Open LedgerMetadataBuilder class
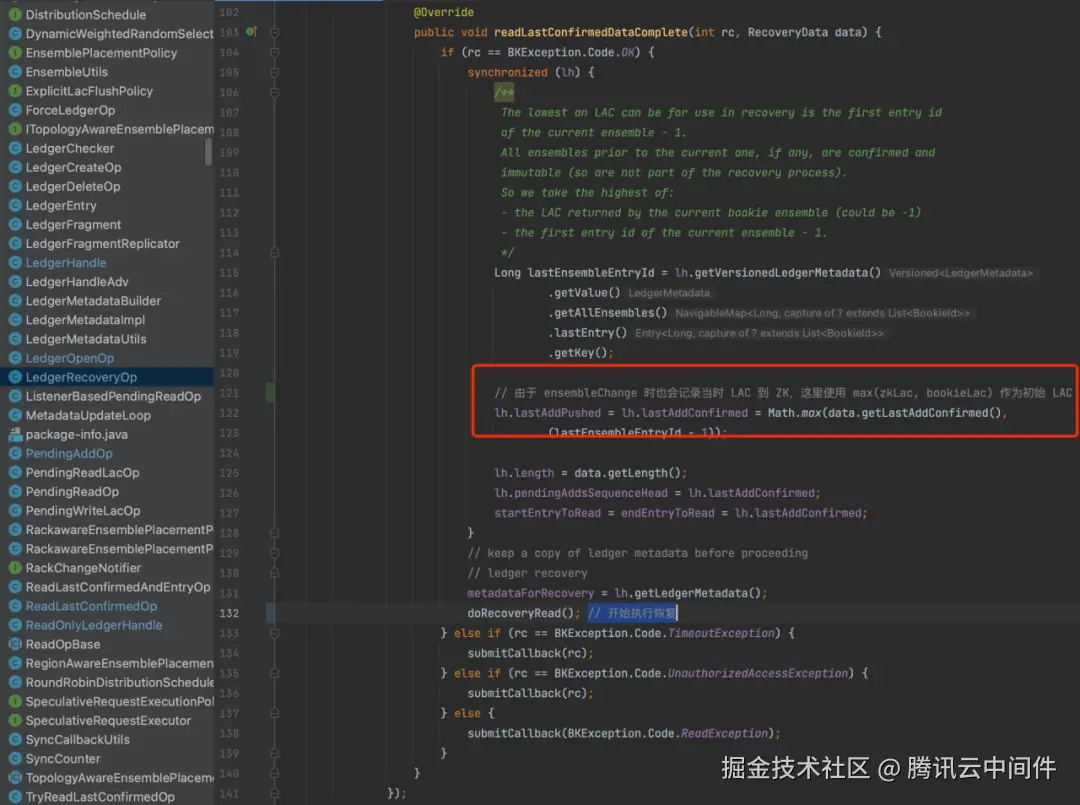1080x805 pixels. click(x=93, y=301)
